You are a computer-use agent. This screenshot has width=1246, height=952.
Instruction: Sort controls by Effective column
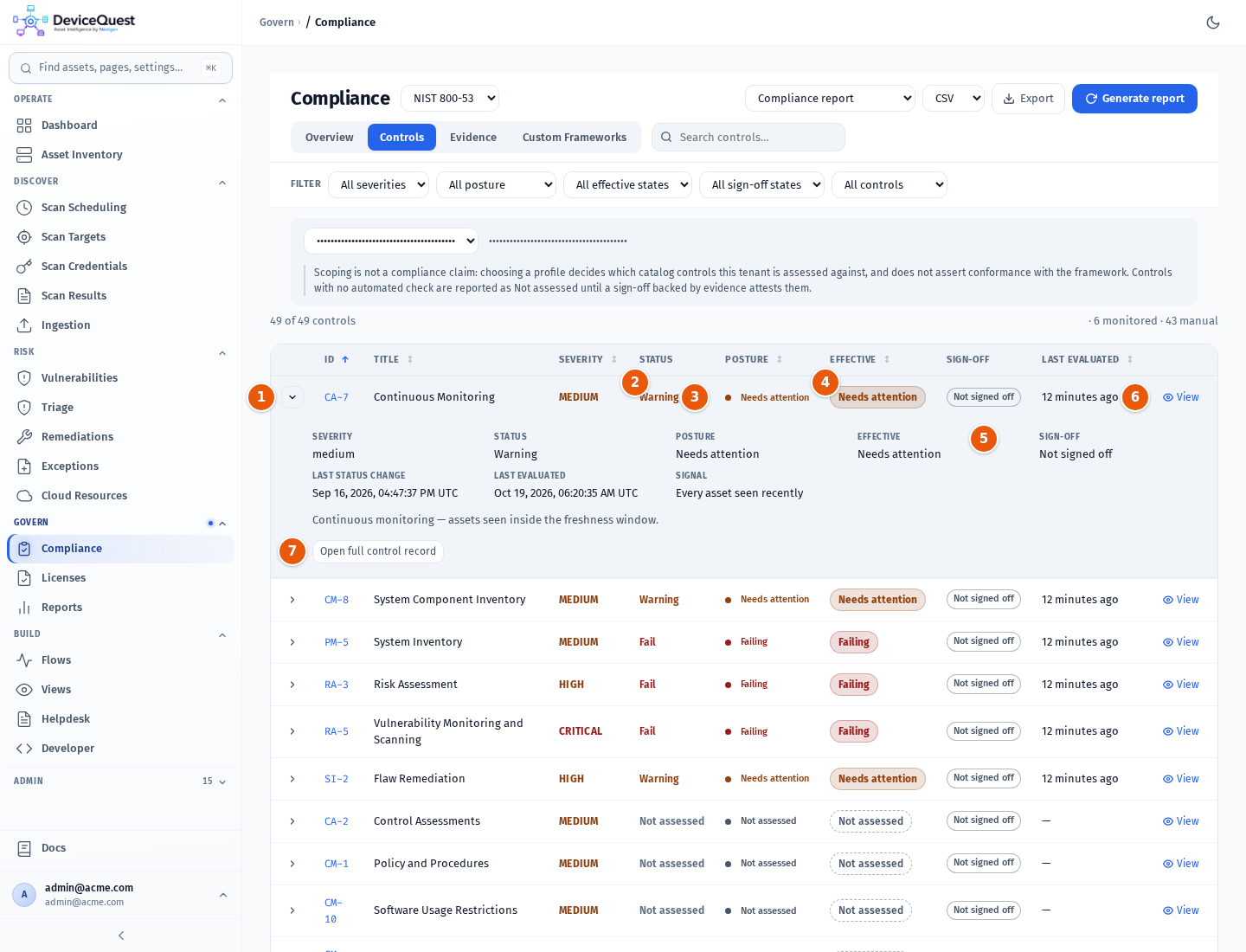860,359
